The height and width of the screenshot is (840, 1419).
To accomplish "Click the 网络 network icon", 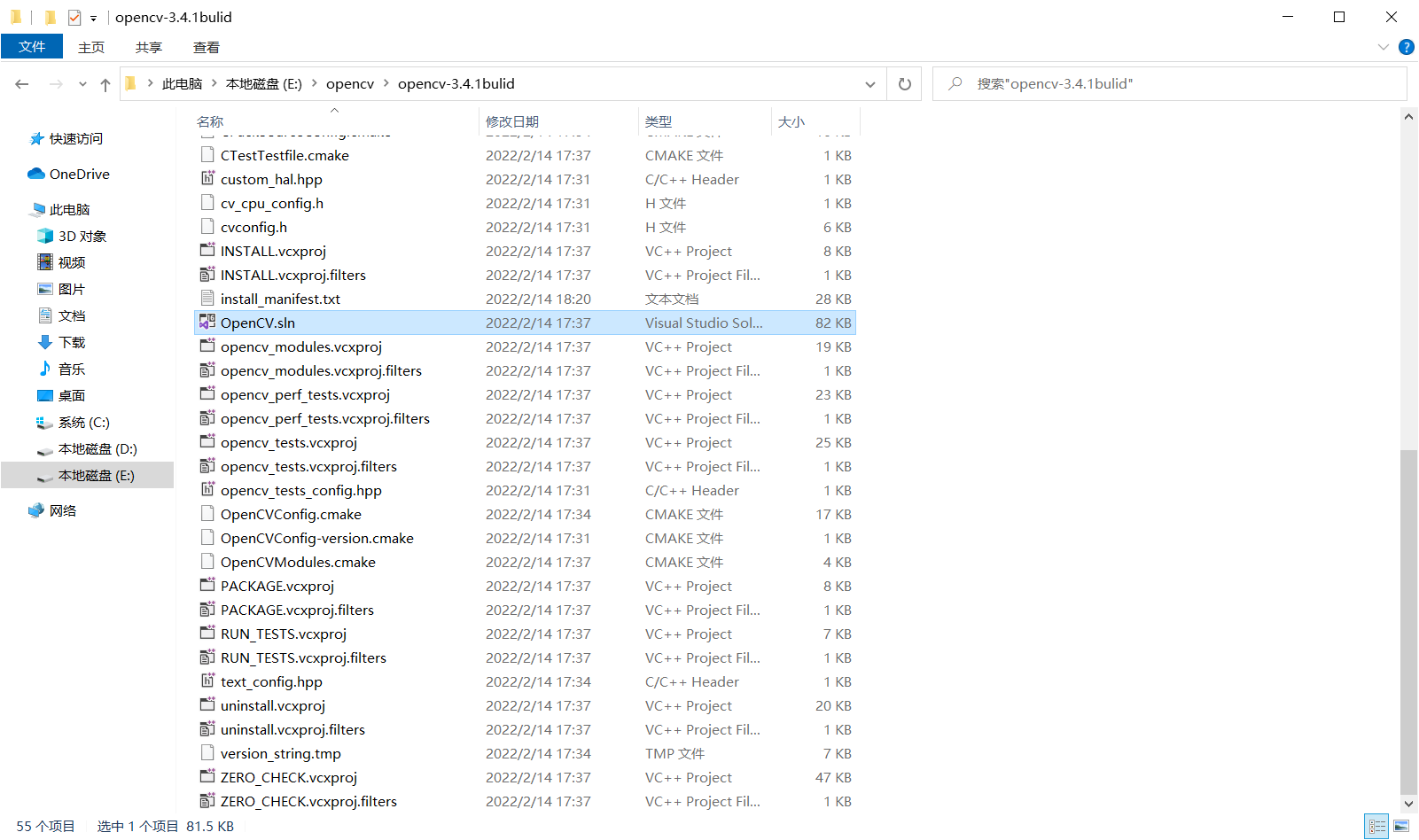I will (36, 510).
